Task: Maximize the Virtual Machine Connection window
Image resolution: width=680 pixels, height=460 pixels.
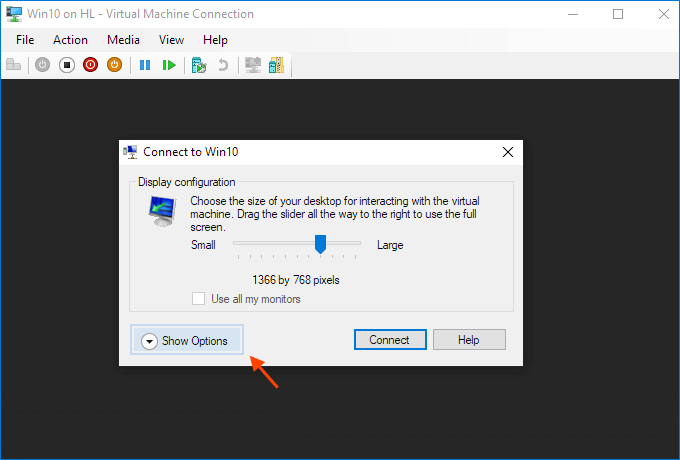Action: [x=618, y=14]
